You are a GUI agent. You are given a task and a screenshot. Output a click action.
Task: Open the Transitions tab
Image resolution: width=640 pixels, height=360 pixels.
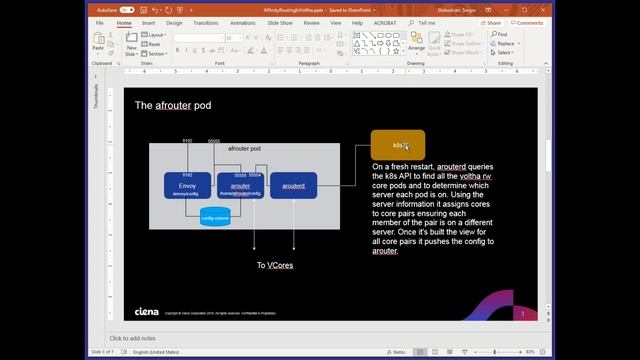(x=206, y=23)
